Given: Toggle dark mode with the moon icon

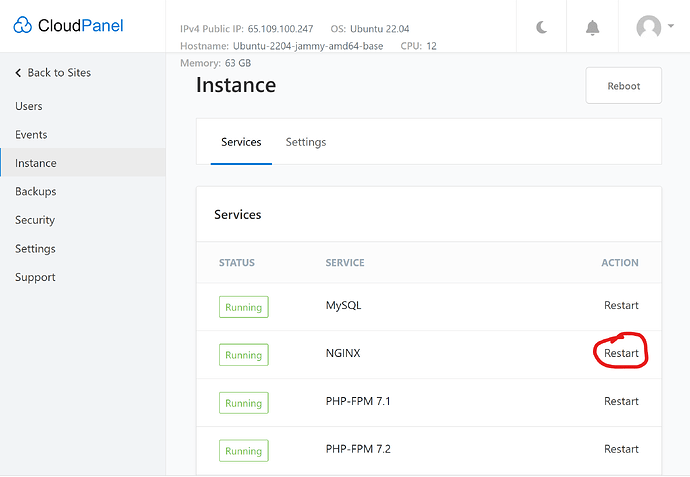Looking at the screenshot, I should (542, 27).
